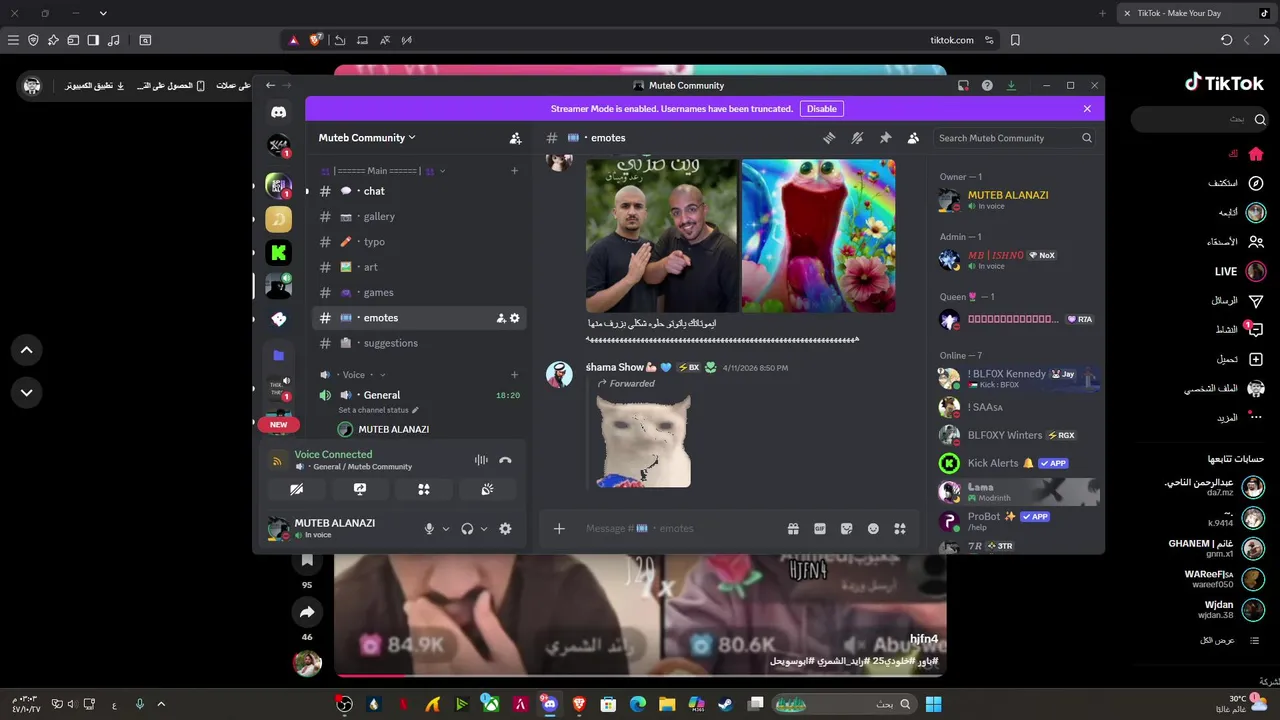Share your screen in voice panel

[x=360, y=489]
